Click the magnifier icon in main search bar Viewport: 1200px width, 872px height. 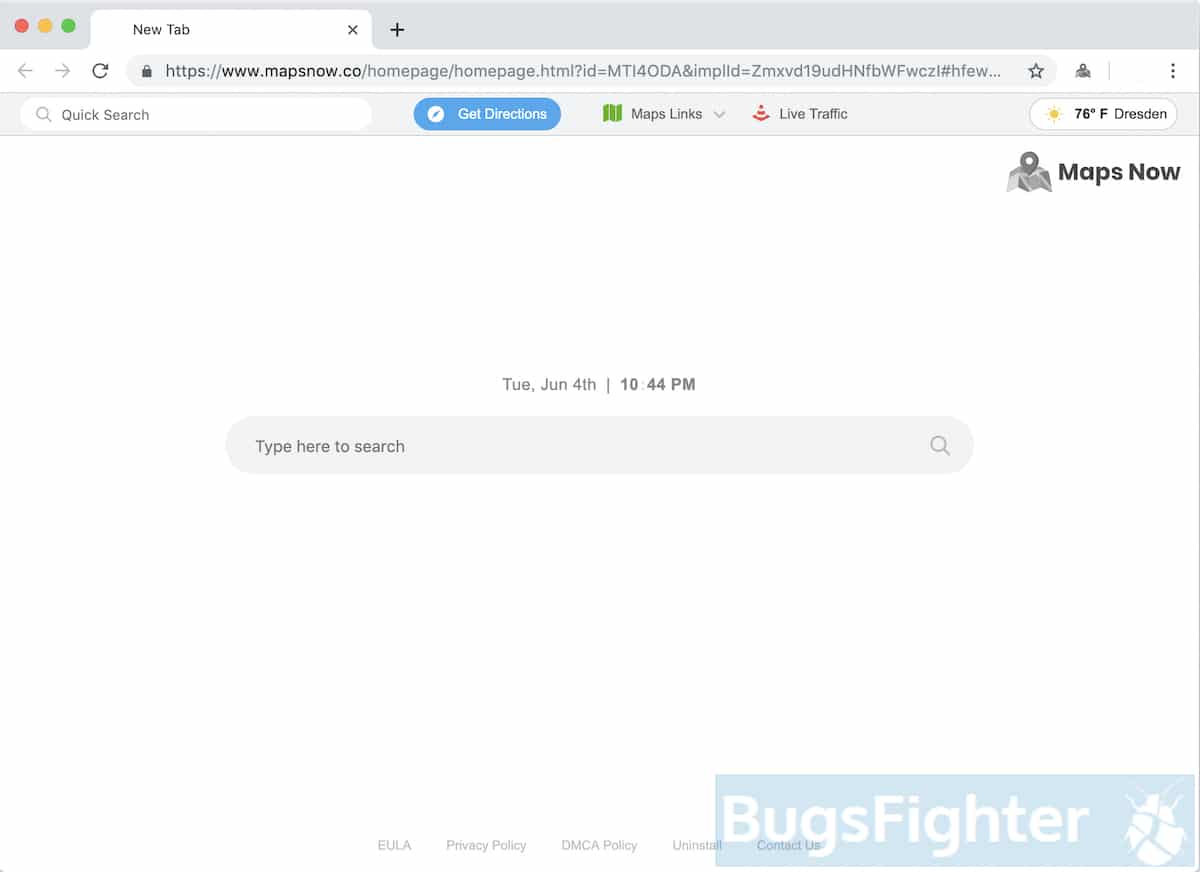pyautogui.click(x=940, y=446)
